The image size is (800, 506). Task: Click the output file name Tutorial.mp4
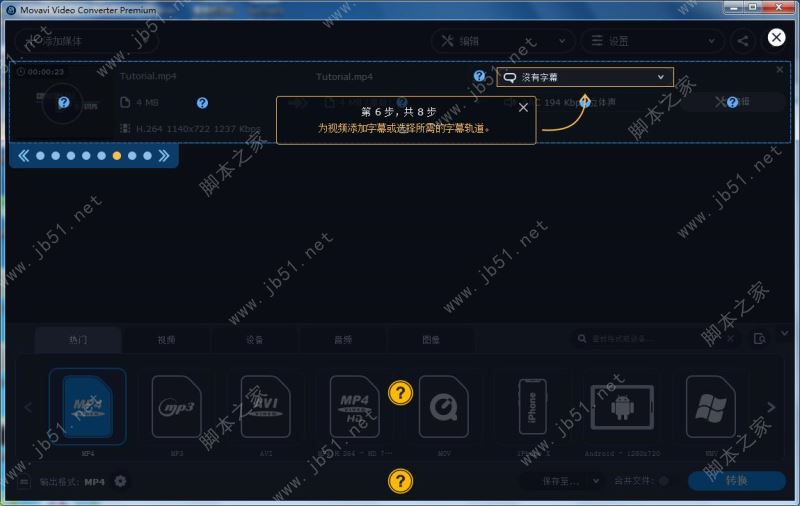[344, 77]
